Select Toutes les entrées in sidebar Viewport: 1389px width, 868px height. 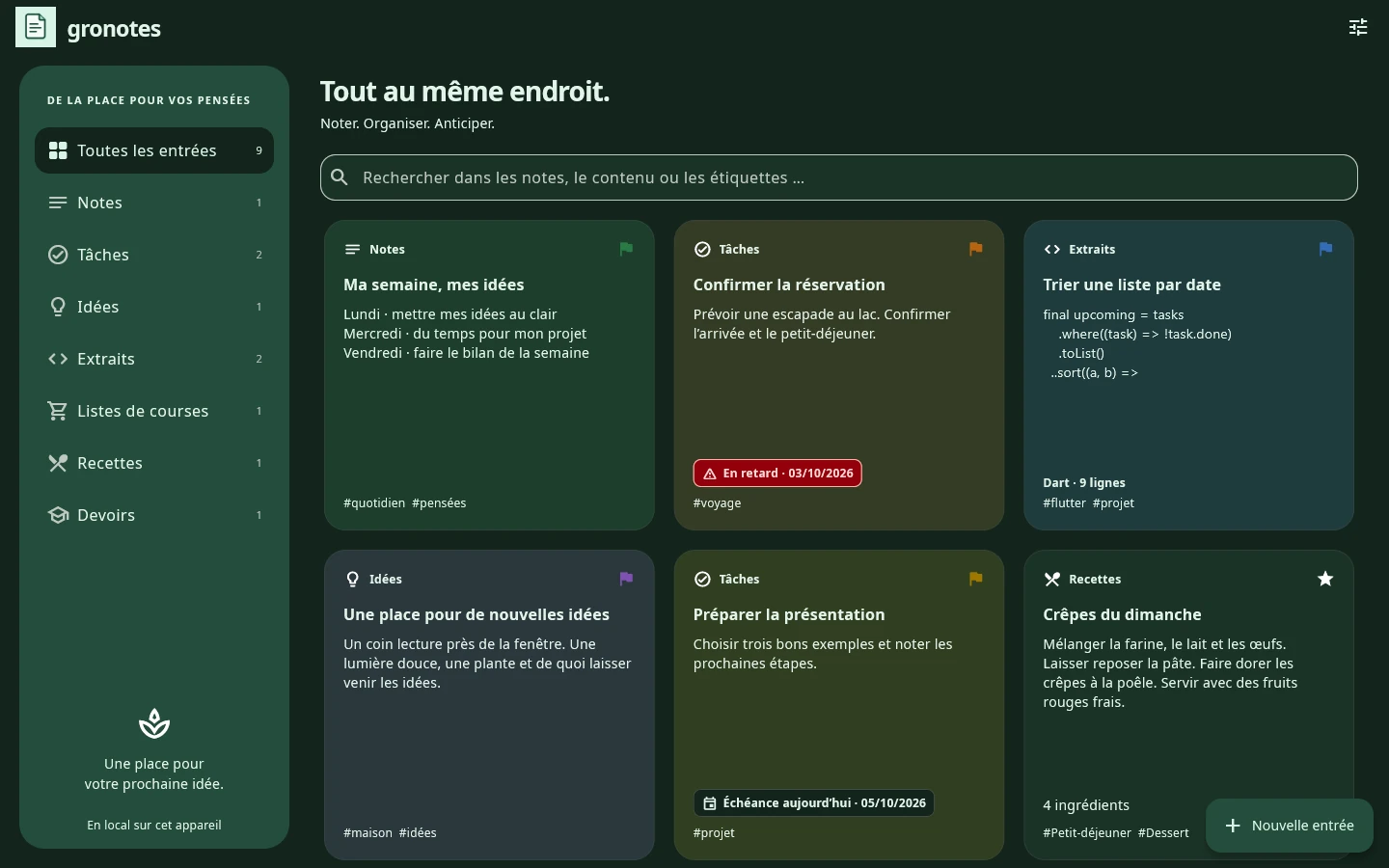pos(154,150)
